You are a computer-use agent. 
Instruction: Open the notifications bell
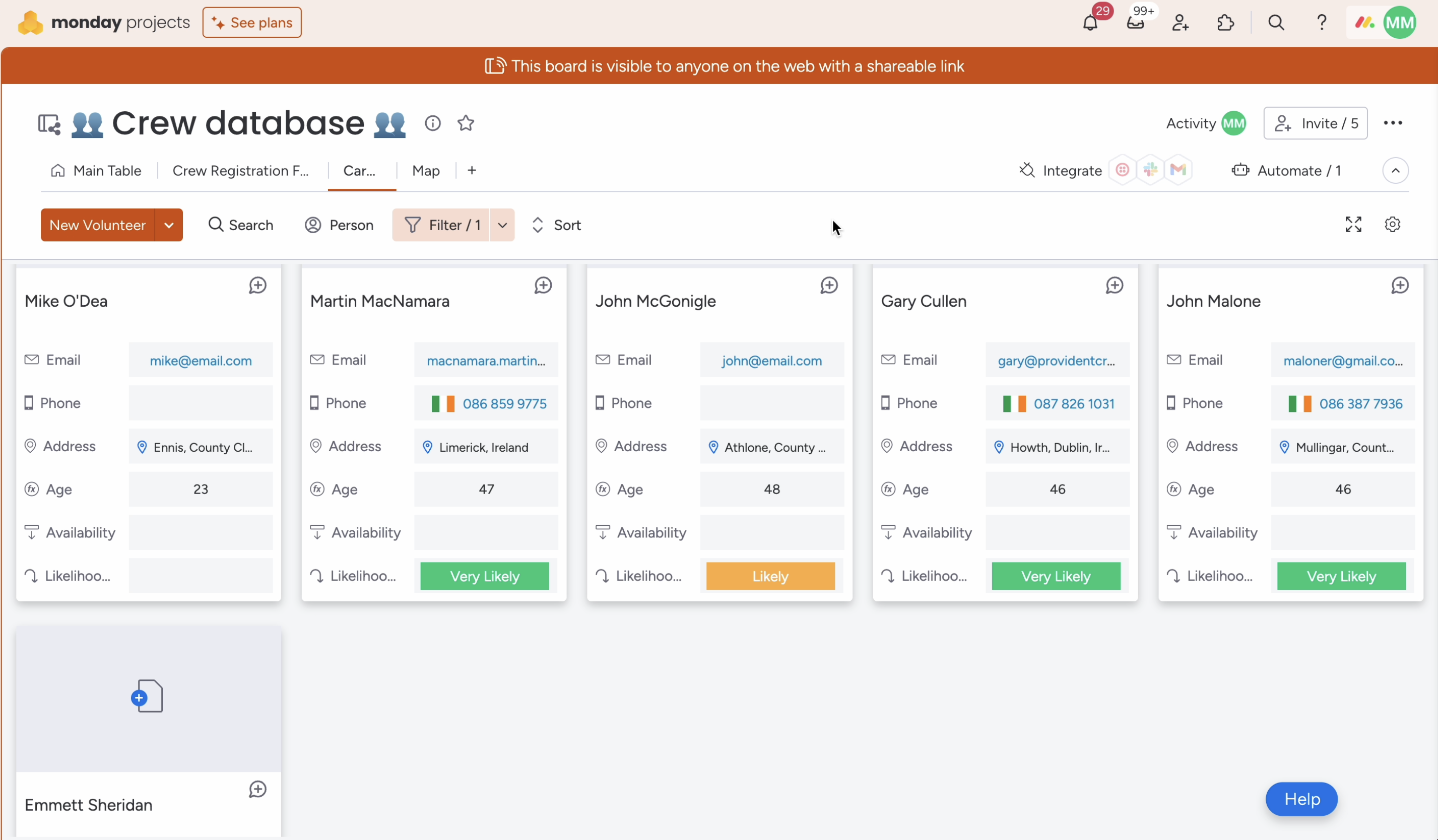[x=1090, y=23]
